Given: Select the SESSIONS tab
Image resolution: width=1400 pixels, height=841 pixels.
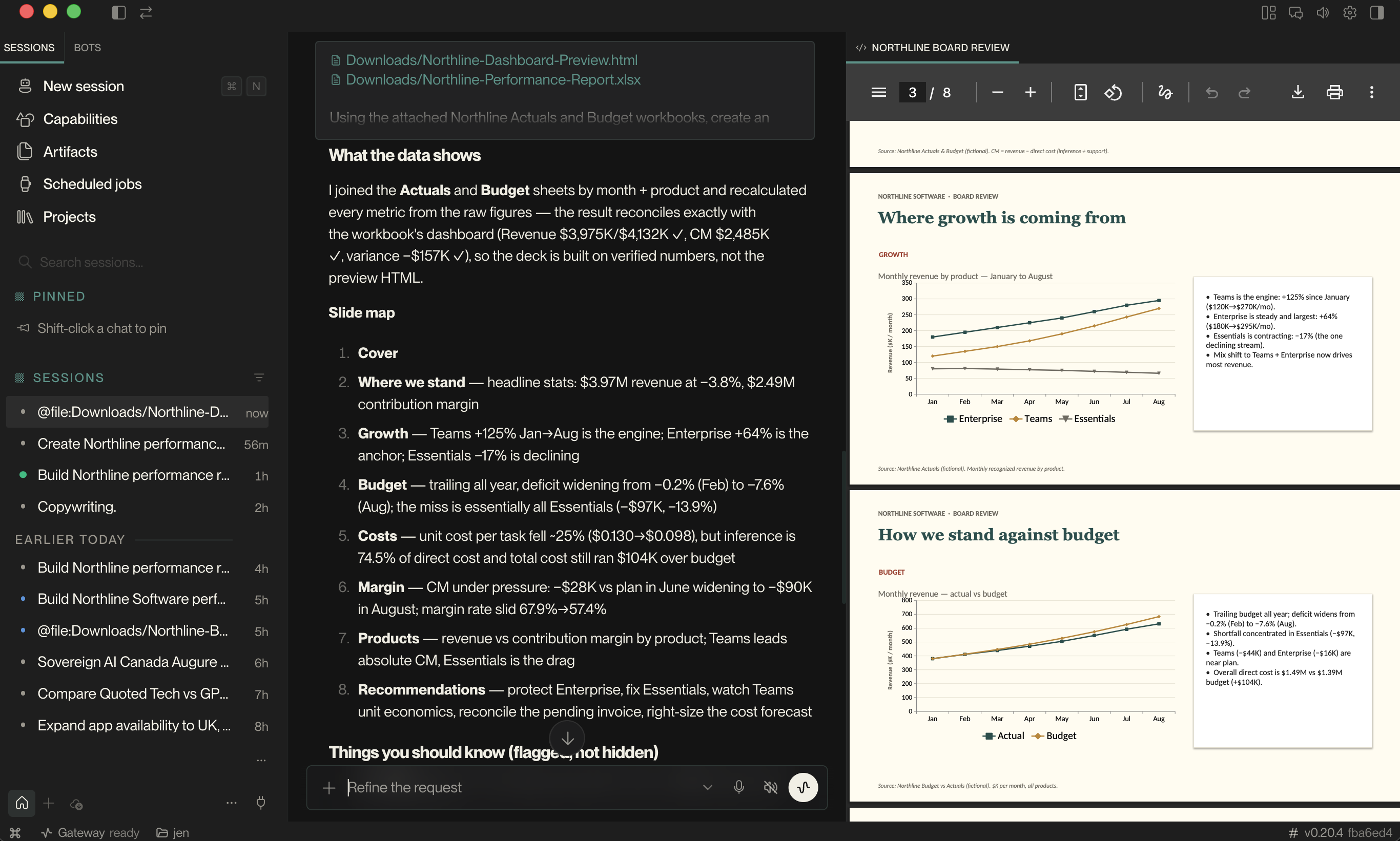Looking at the screenshot, I should (30, 48).
